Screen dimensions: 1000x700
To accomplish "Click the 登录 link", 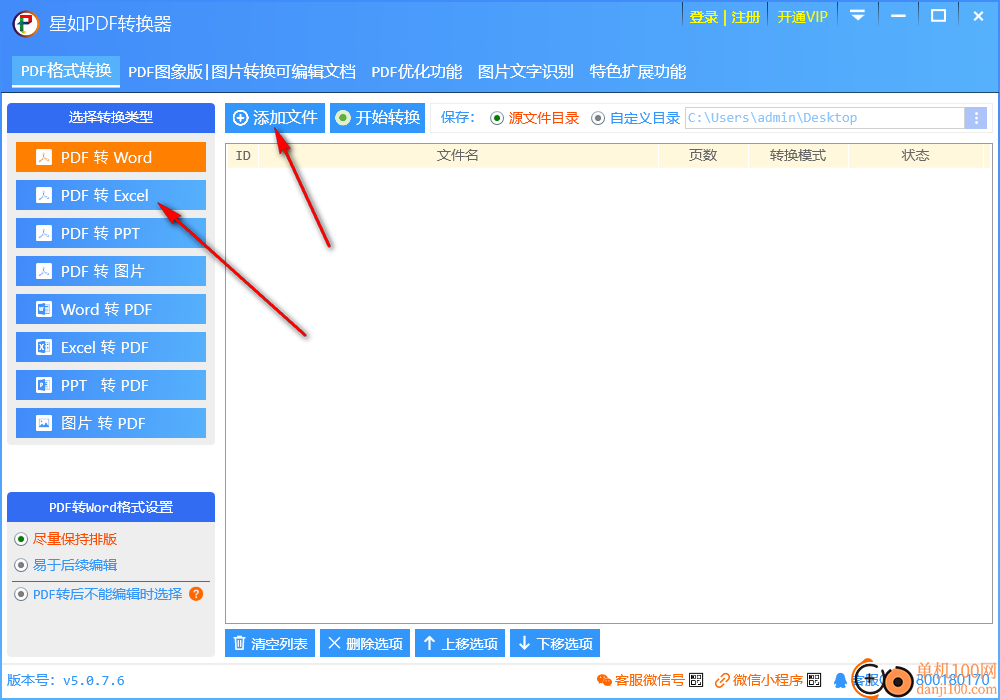I will pyautogui.click(x=703, y=17).
